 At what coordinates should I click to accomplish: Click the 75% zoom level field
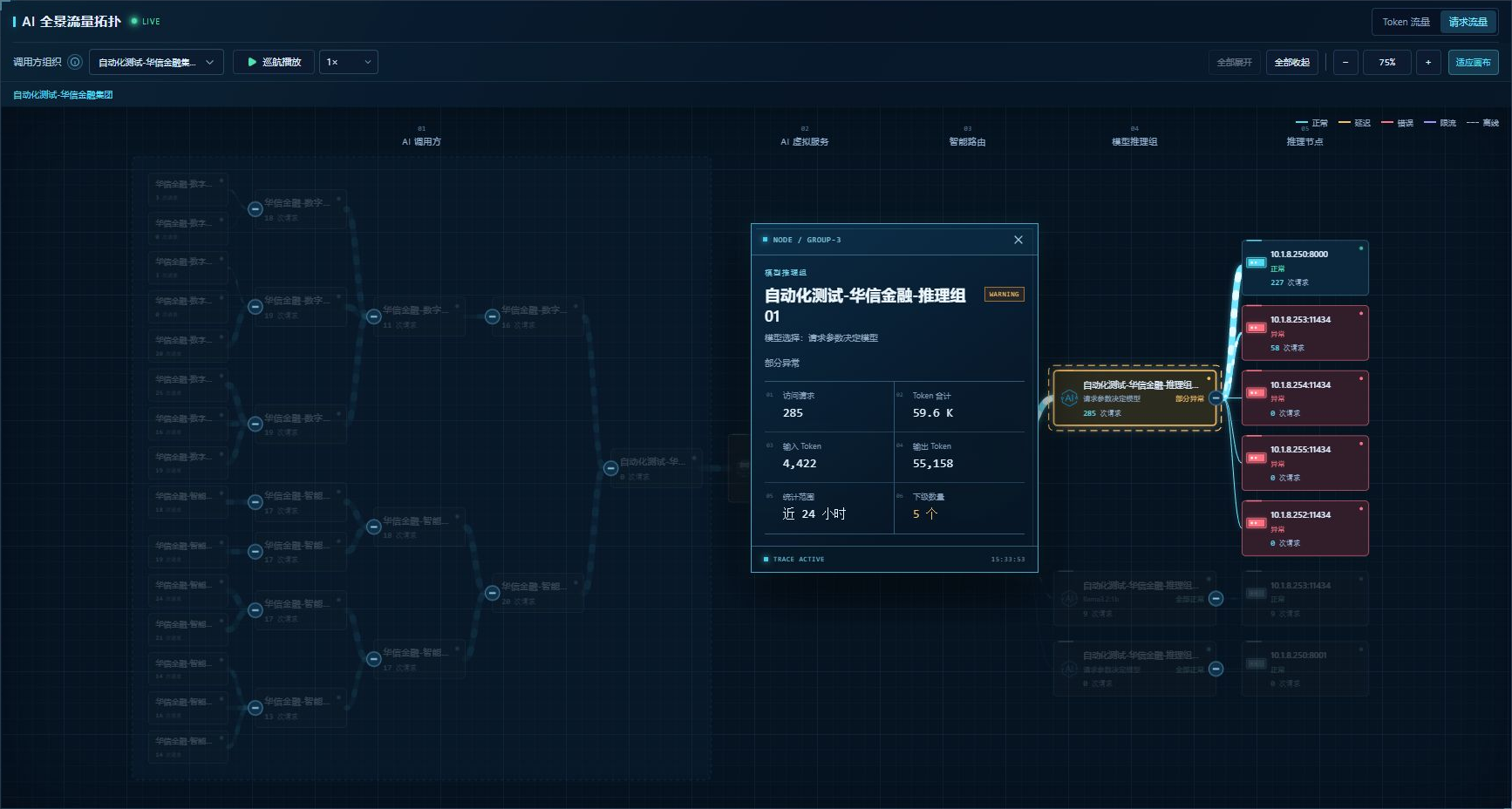click(1386, 62)
